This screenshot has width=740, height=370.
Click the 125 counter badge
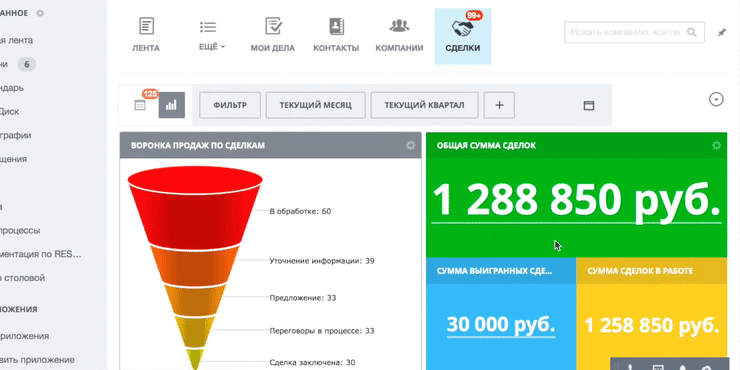pyautogui.click(x=150, y=94)
